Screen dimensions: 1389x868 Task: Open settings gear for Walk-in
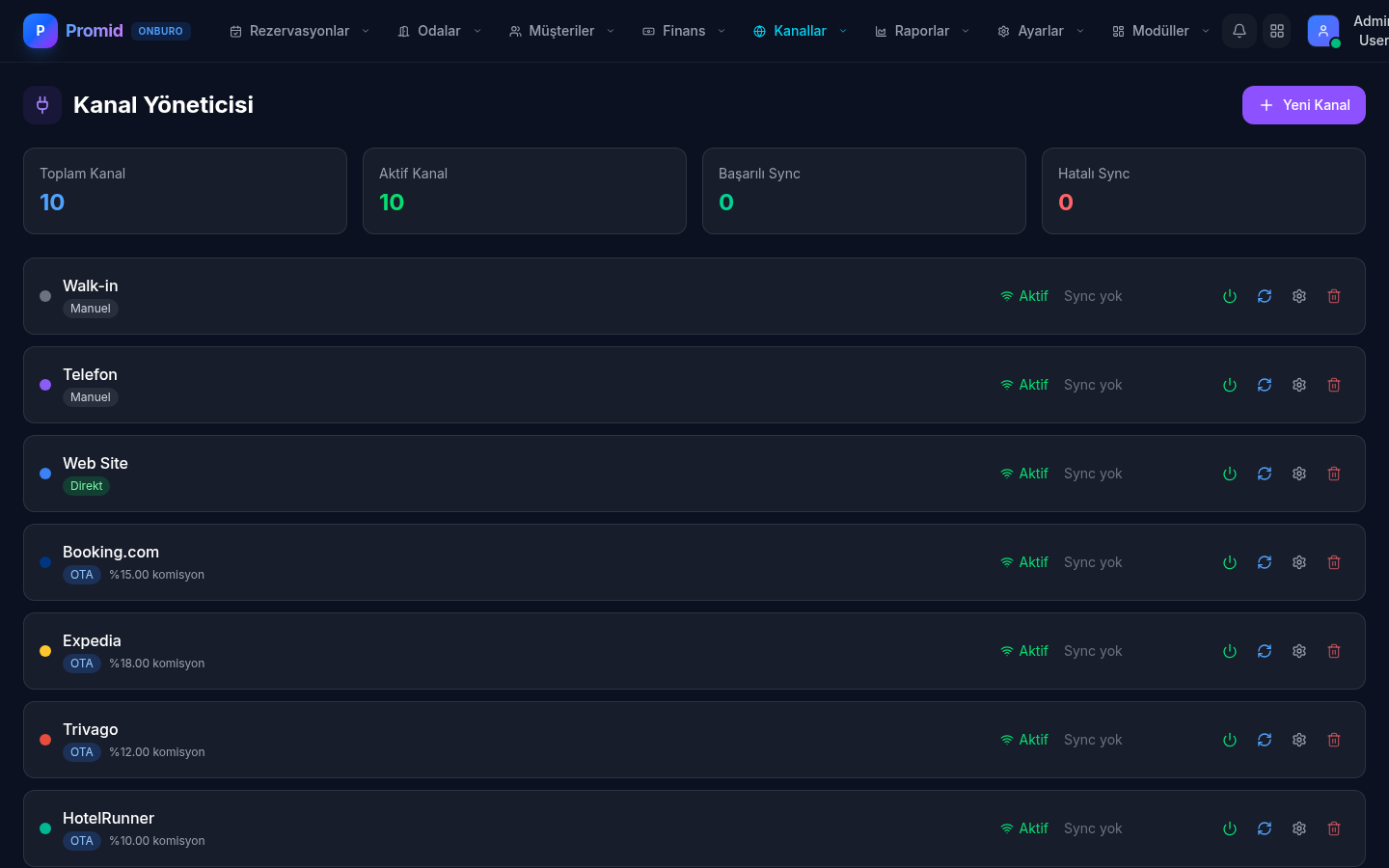click(x=1299, y=296)
